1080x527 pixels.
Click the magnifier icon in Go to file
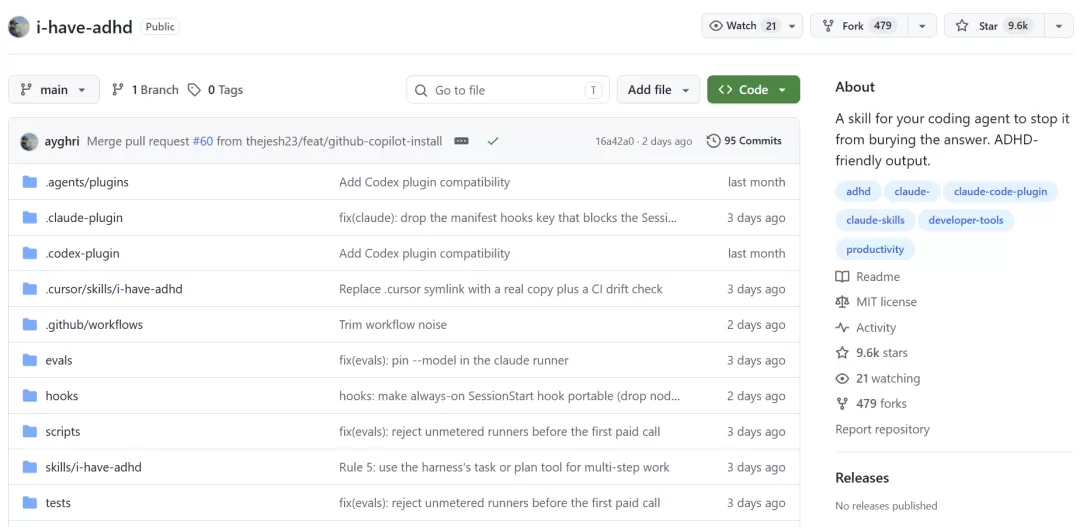[x=421, y=90]
